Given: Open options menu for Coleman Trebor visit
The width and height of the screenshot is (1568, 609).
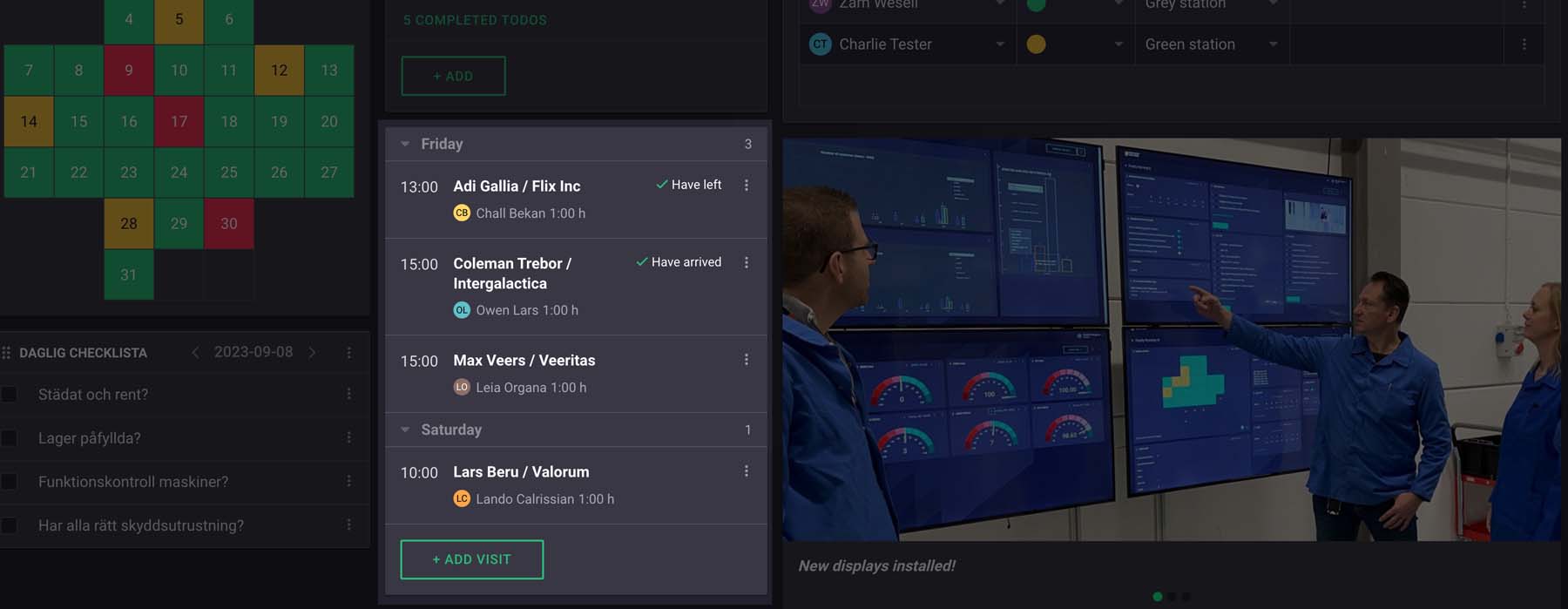Looking at the screenshot, I should pos(747,262).
